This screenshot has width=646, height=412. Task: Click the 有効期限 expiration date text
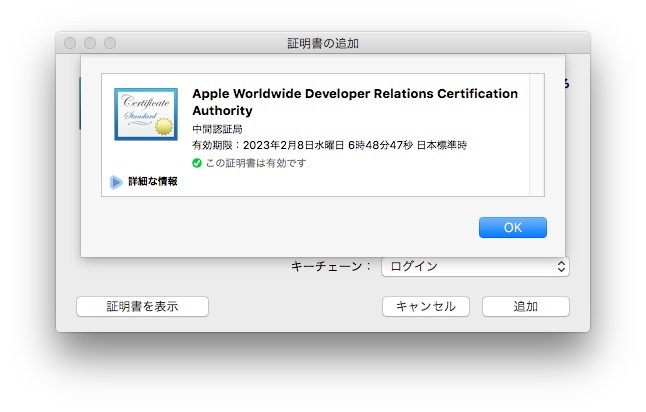329,145
